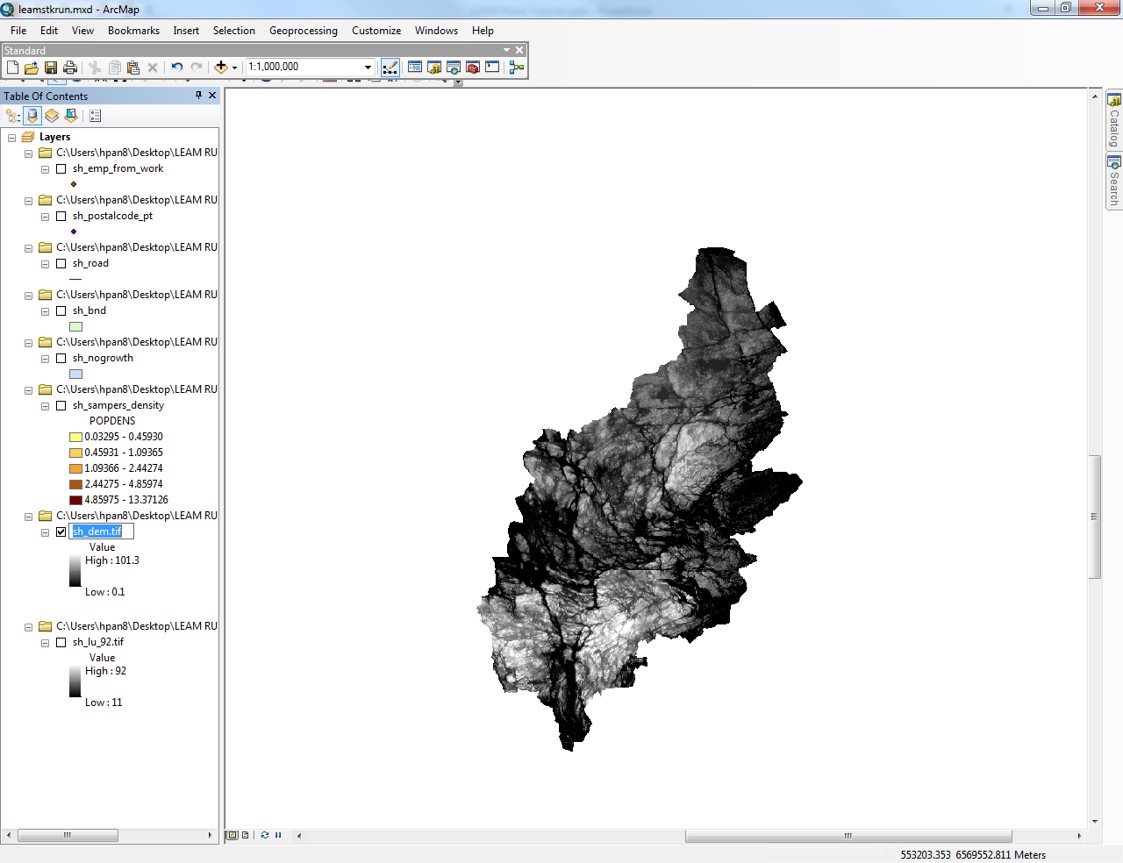Launch ModelBuilder window
Viewport: 1123px width, 863px height.
point(516,67)
